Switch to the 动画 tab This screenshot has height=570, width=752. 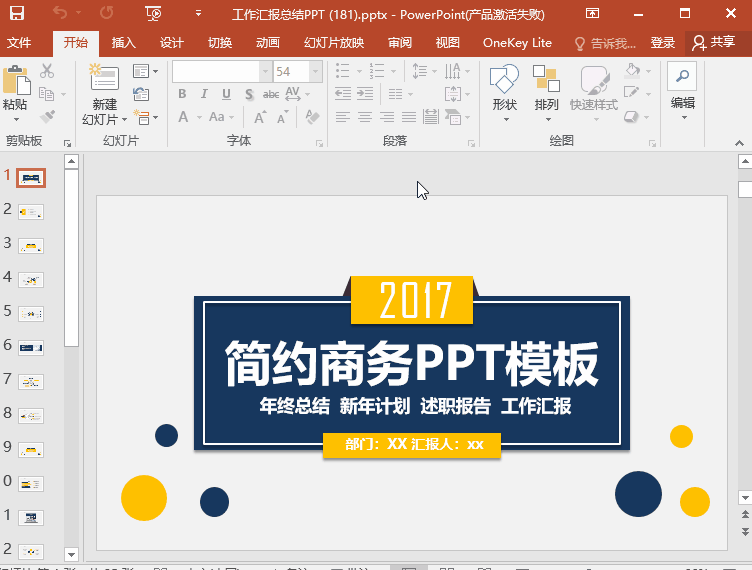coord(268,43)
